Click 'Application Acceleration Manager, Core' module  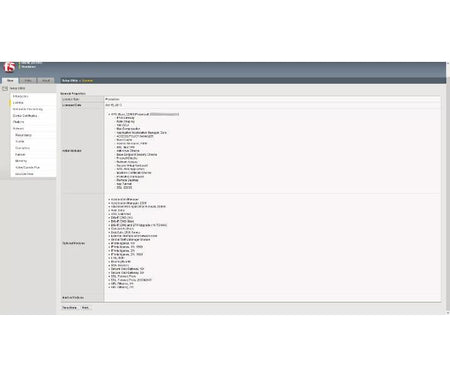tap(141, 132)
